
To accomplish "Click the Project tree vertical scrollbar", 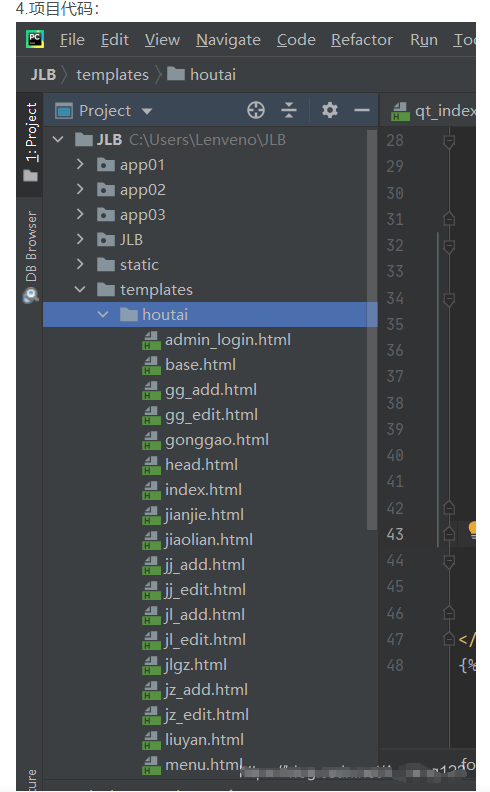I will [372, 329].
